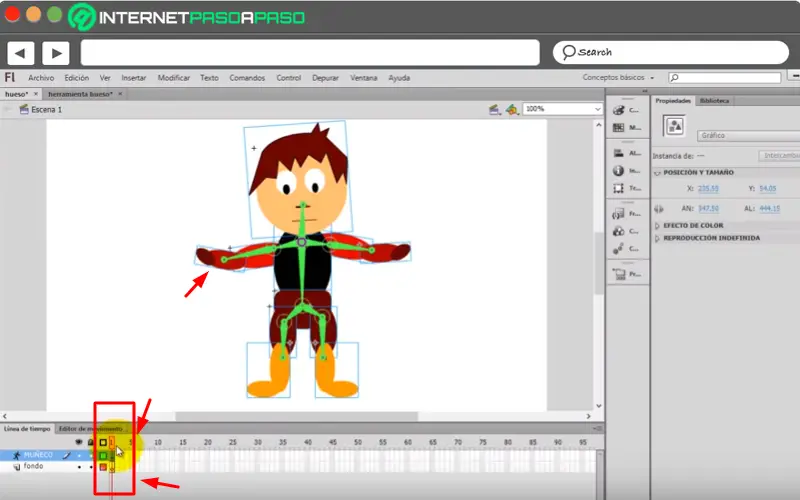The width and height of the screenshot is (800, 500).
Task: Click the Escena 1 clapper icon
Action: click(x=23, y=109)
